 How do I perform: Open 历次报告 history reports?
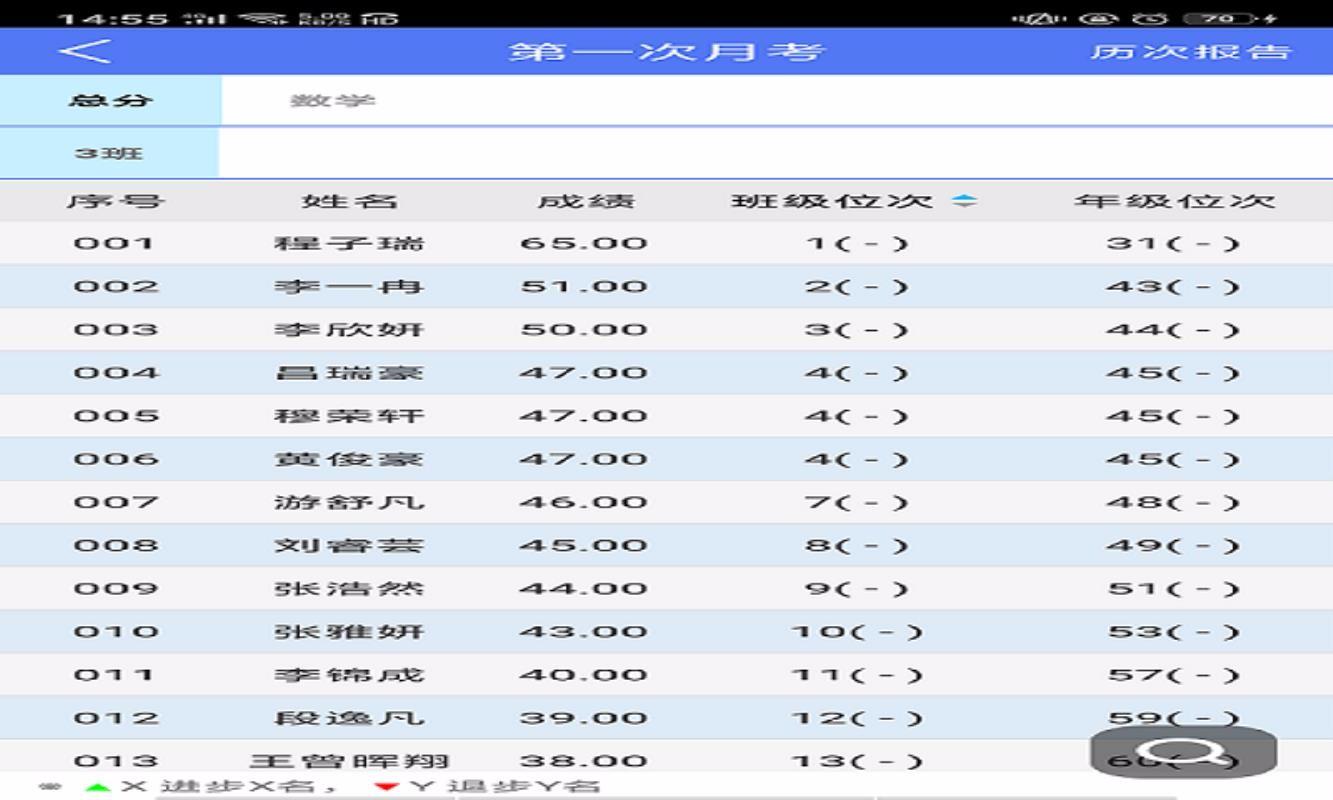click(x=1190, y=51)
